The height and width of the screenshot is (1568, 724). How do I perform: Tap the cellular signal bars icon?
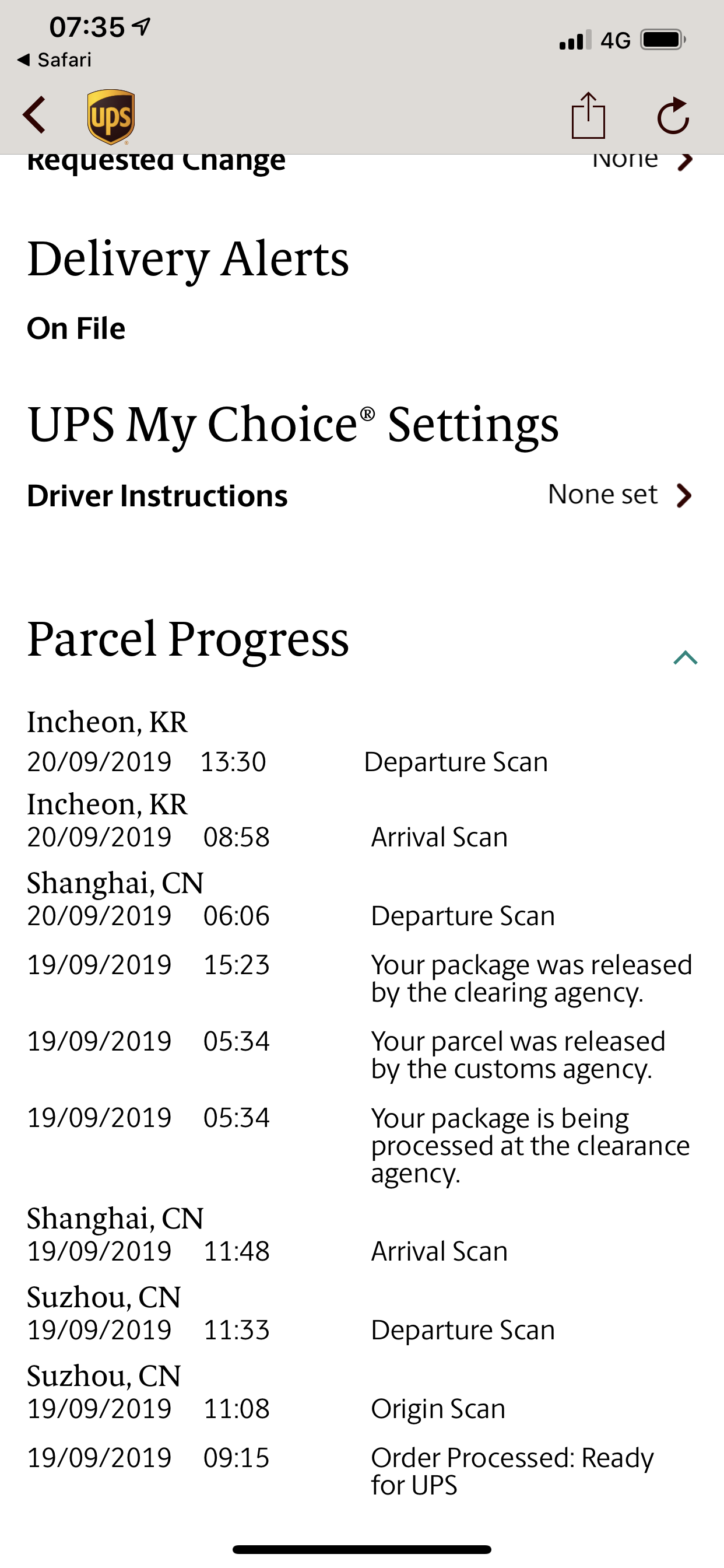(x=575, y=40)
